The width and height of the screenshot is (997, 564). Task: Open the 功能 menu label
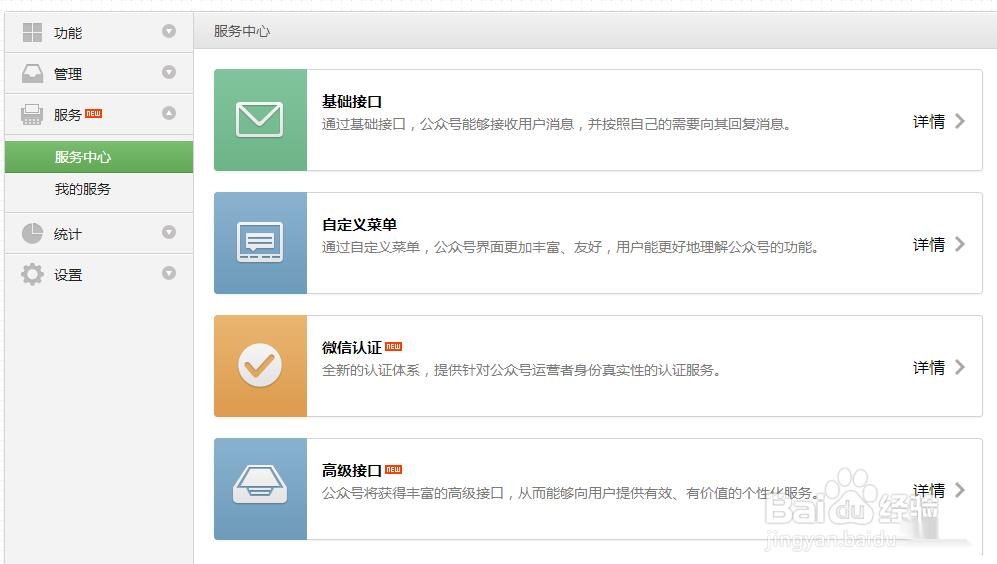[68, 33]
